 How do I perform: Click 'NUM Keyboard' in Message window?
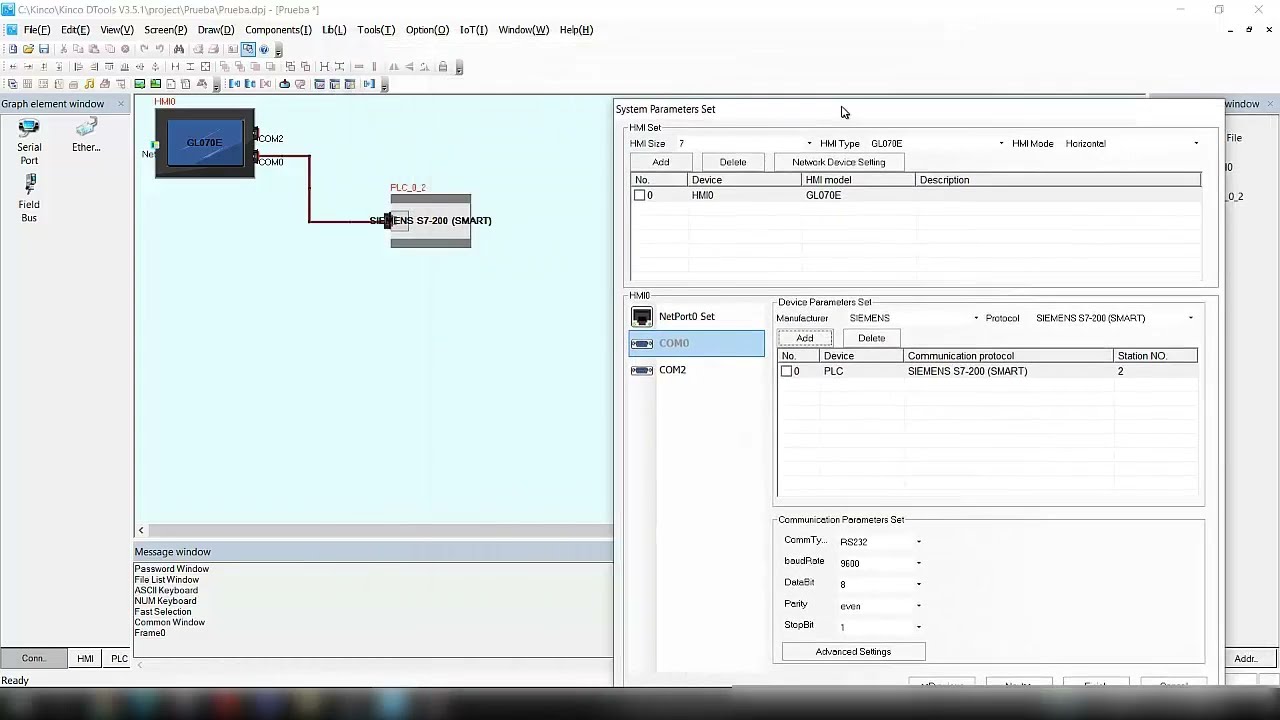(x=165, y=601)
